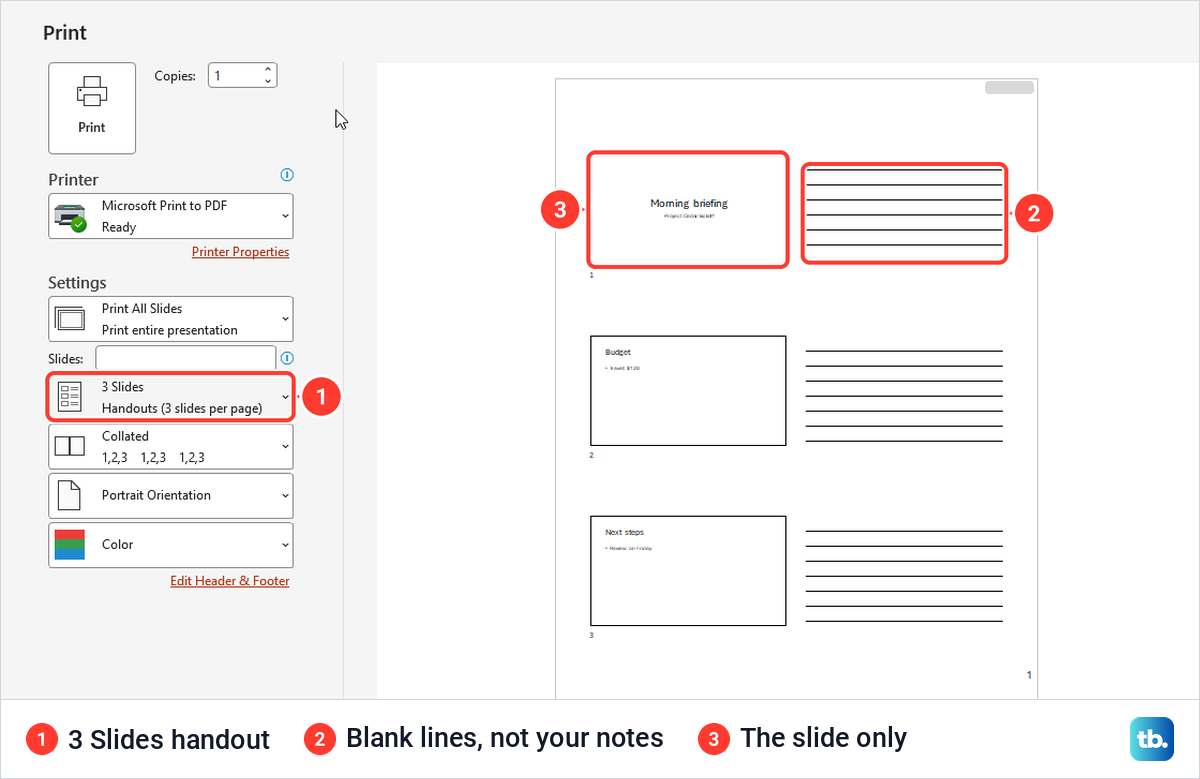Open the Microsoft Print to PDF printer dropdown
This screenshot has height=779, width=1200.
click(171, 216)
